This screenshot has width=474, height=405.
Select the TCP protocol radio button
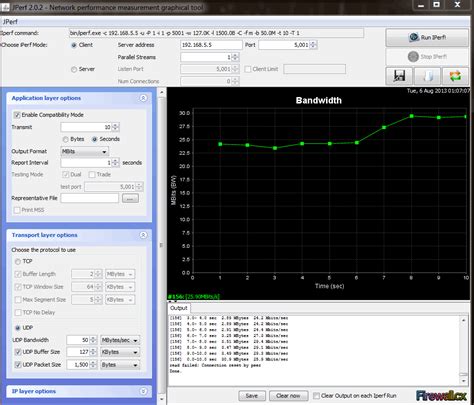(18, 262)
